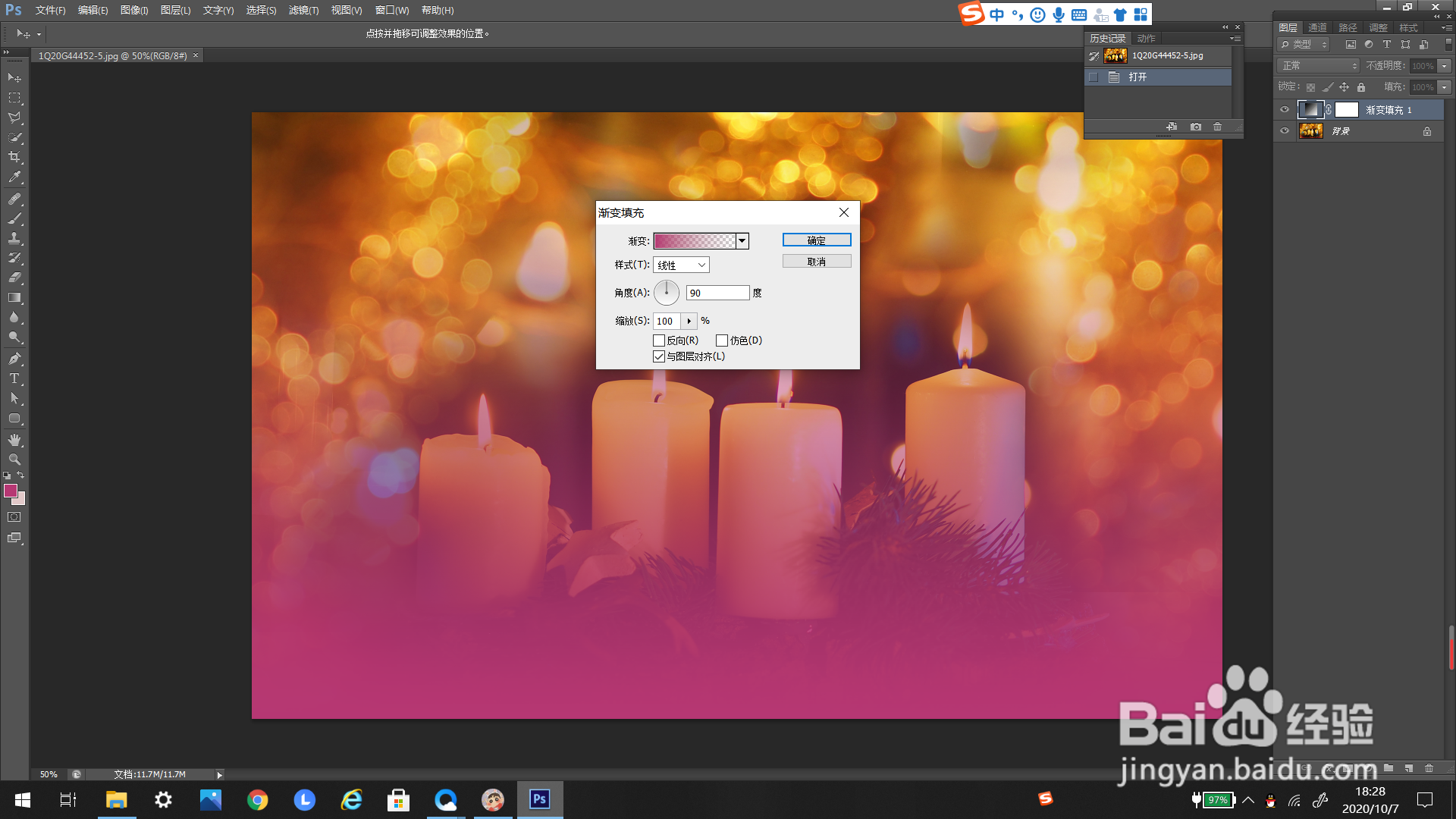
Task: Select the Gradient tool
Action: 14,298
